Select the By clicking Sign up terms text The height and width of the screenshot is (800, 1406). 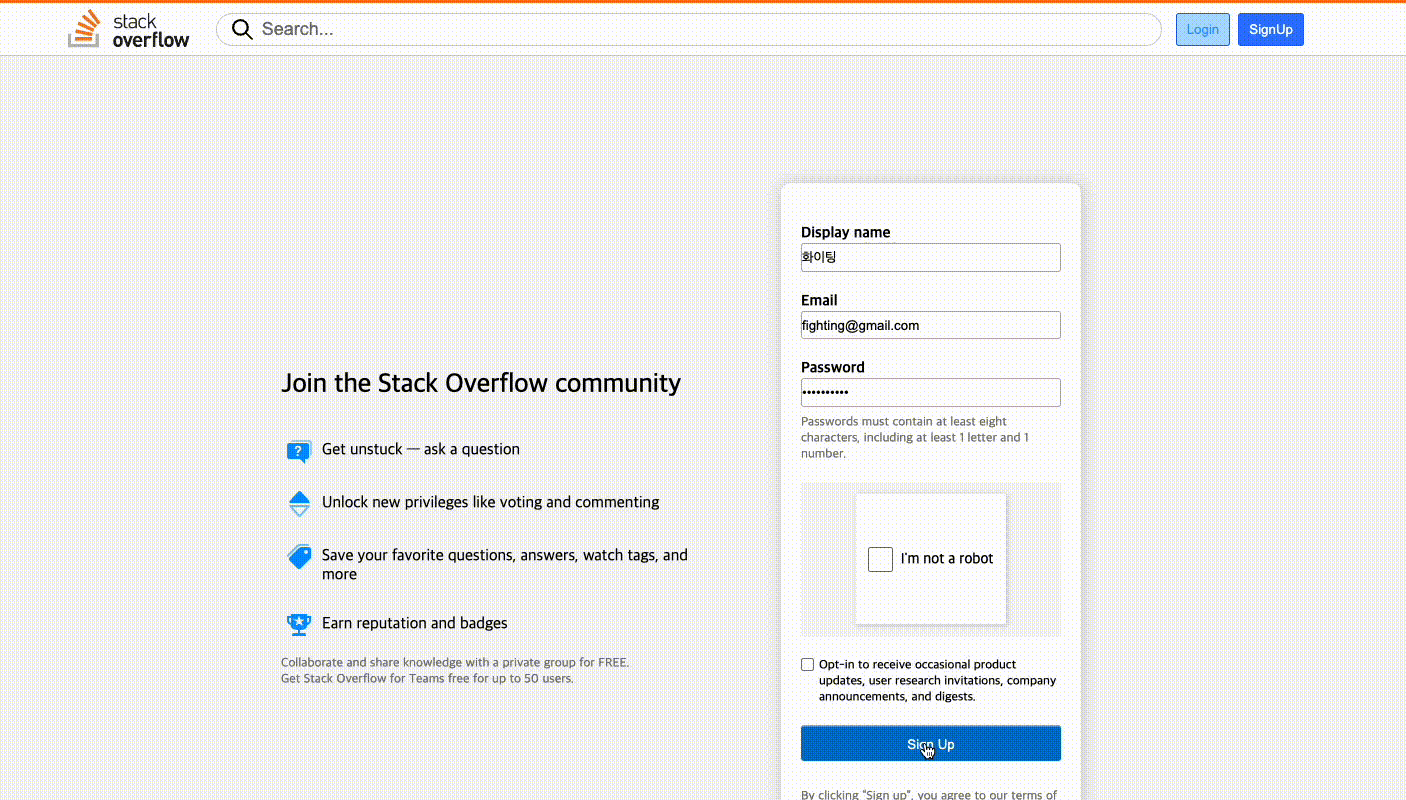click(x=929, y=794)
